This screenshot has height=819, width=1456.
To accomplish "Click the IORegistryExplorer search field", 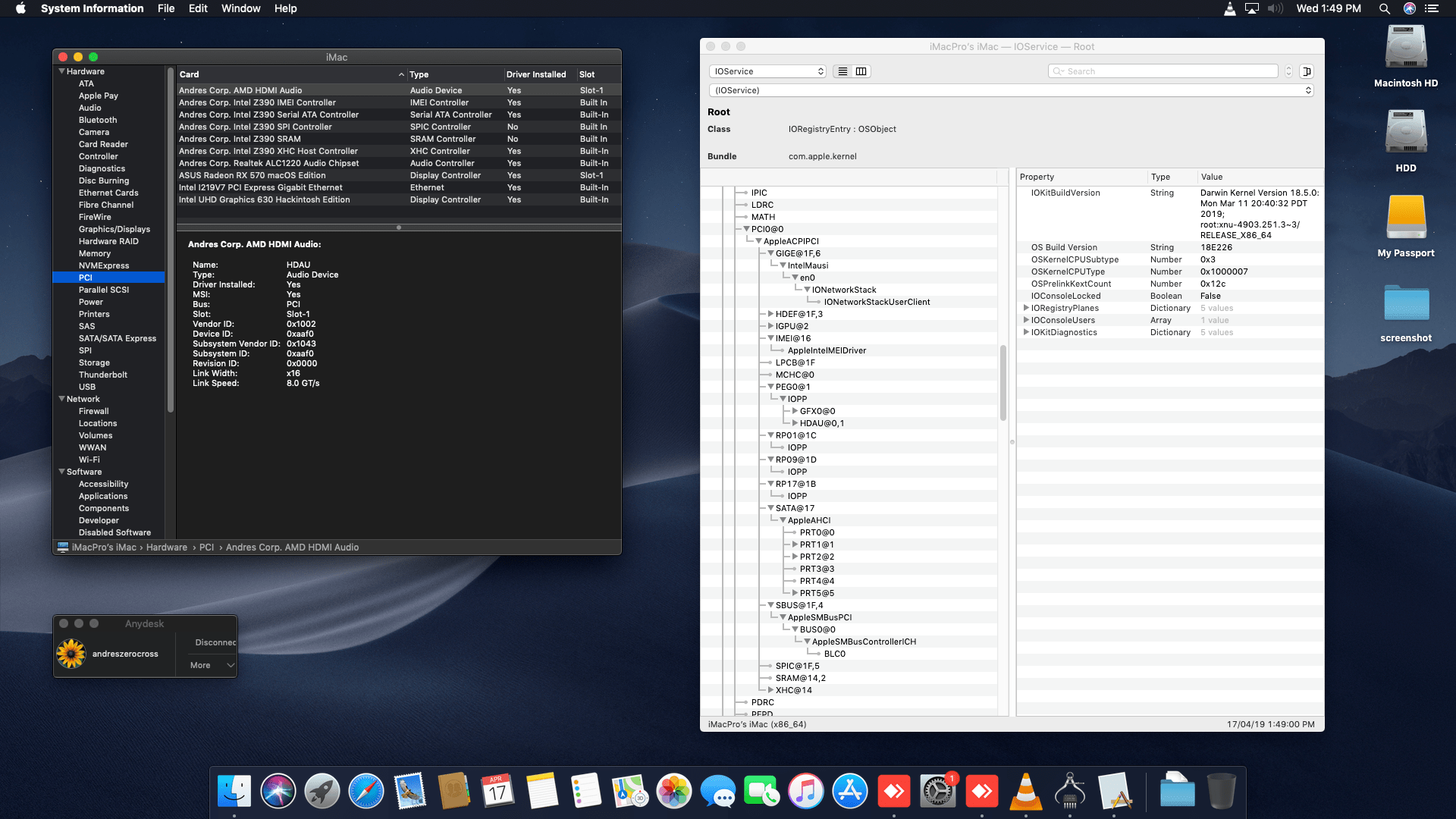I will [x=1168, y=71].
